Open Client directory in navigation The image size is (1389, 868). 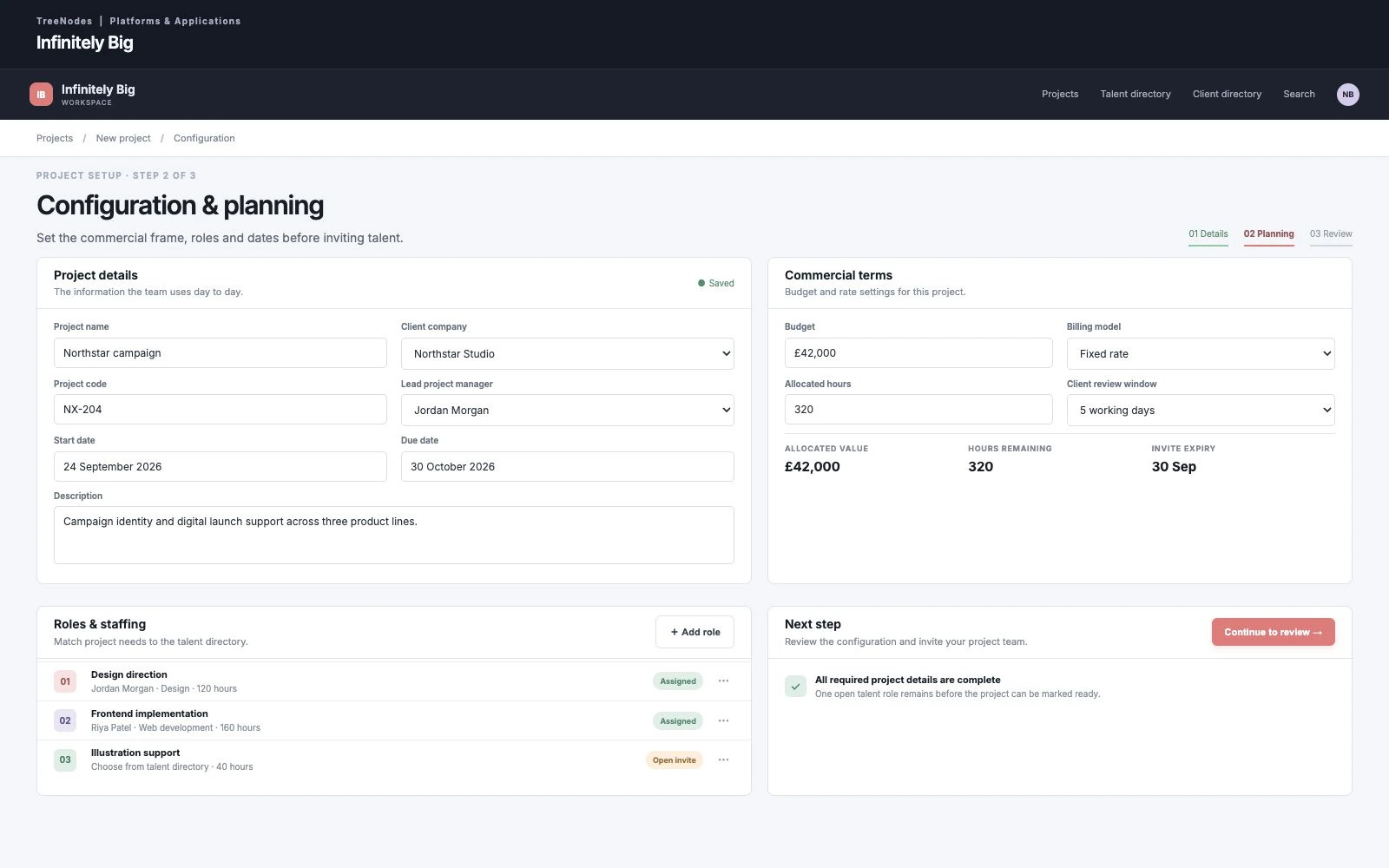pyautogui.click(x=1227, y=94)
